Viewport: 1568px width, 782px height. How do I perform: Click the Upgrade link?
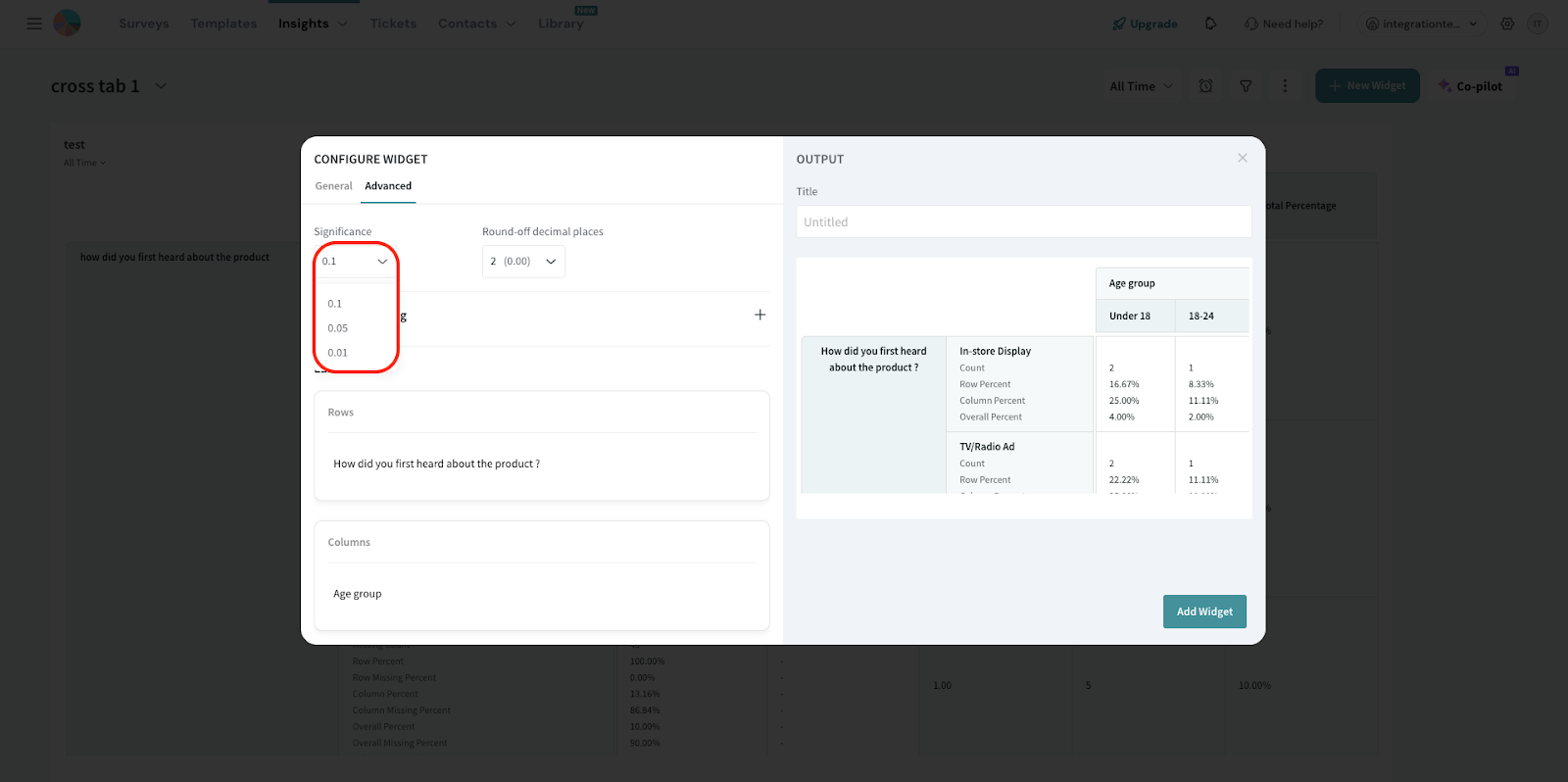[1145, 24]
